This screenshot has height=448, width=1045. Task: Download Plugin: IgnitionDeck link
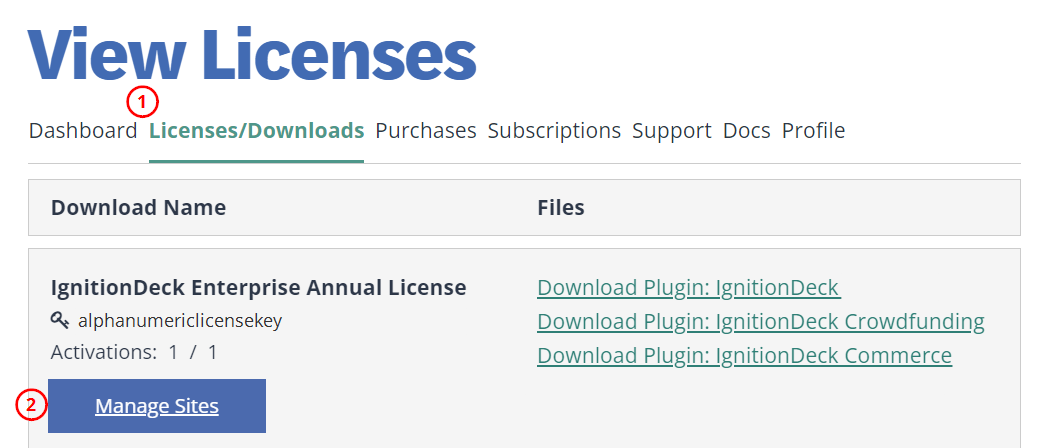[688, 288]
